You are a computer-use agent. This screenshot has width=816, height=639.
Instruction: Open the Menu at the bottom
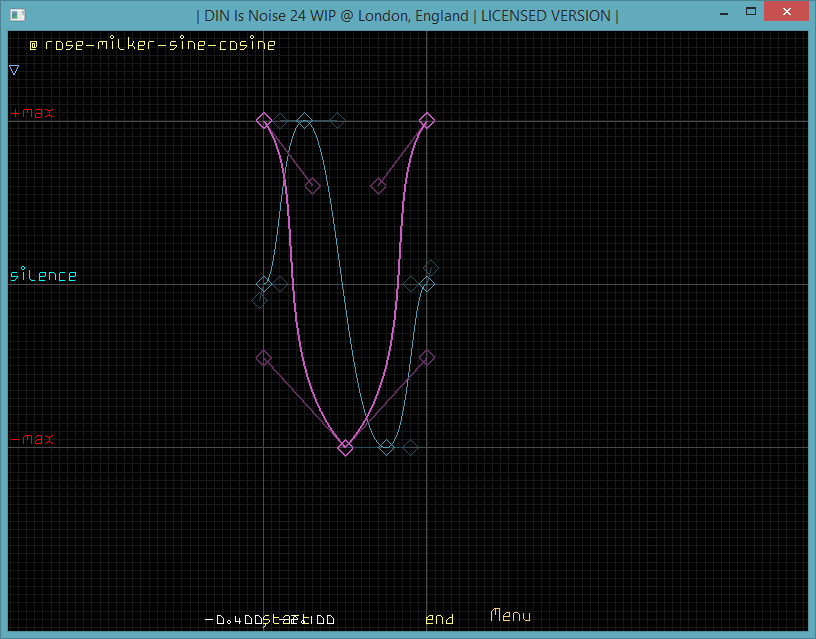pyautogui.click(x=510, y=616)
